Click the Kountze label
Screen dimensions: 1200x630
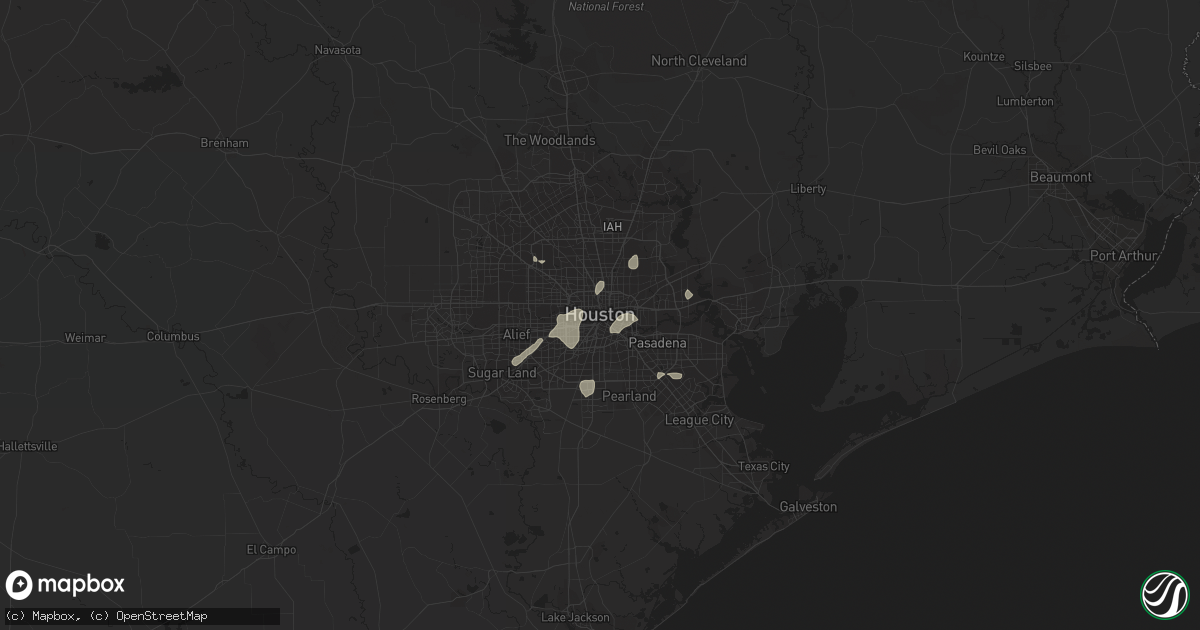(984, 57)
